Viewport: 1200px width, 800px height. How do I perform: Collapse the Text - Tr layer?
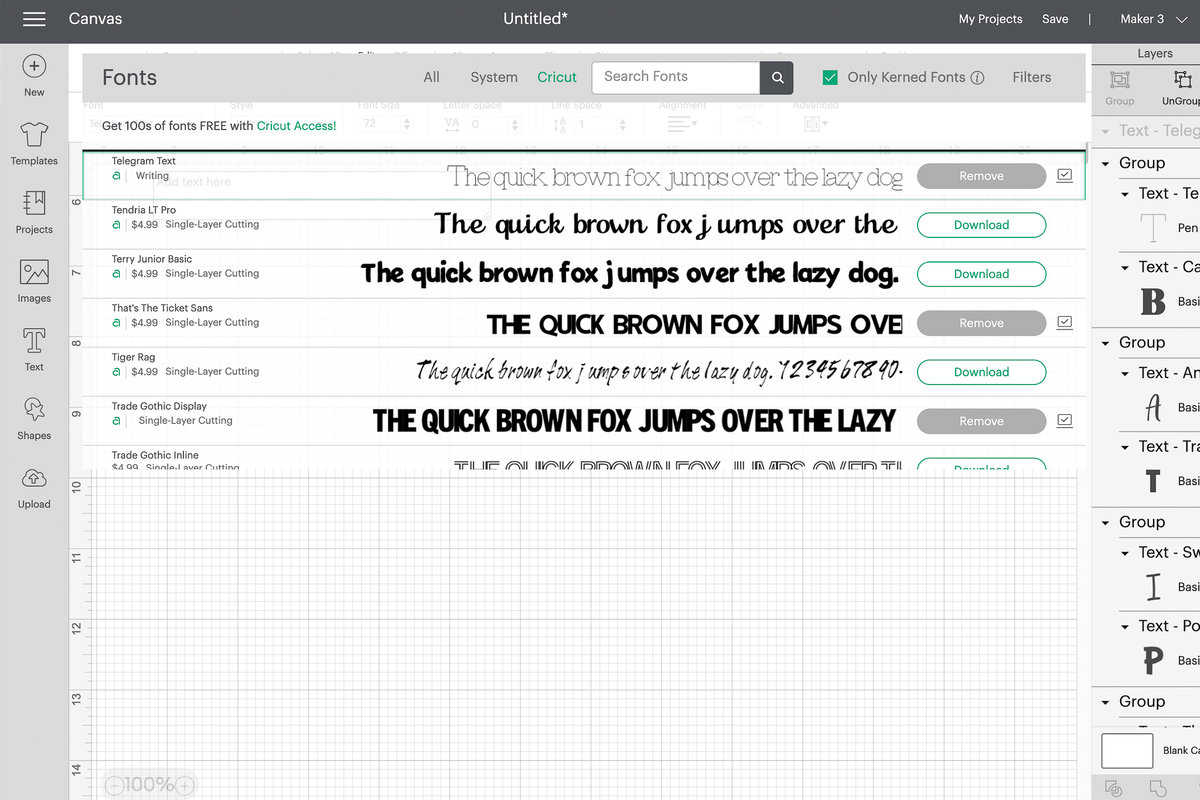[1125, 447]
